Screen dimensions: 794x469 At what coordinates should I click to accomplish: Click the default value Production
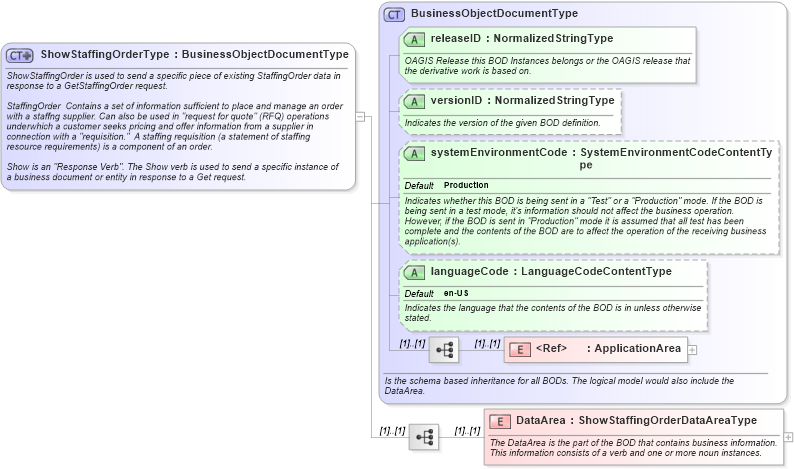(466, 185)
